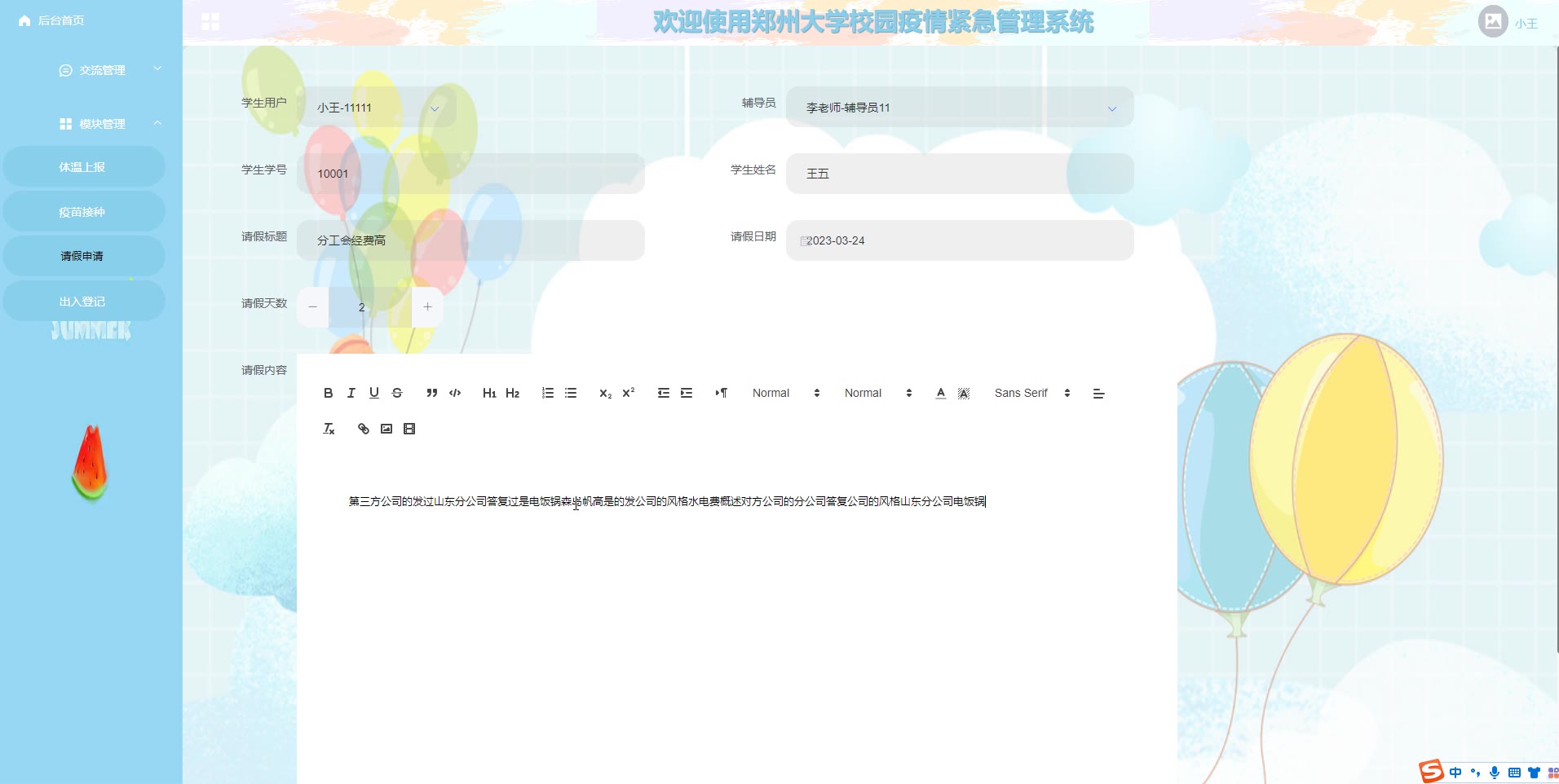Collapse the 模块管理 sidebar menu

pyautogui.click(x=91, y=124)
